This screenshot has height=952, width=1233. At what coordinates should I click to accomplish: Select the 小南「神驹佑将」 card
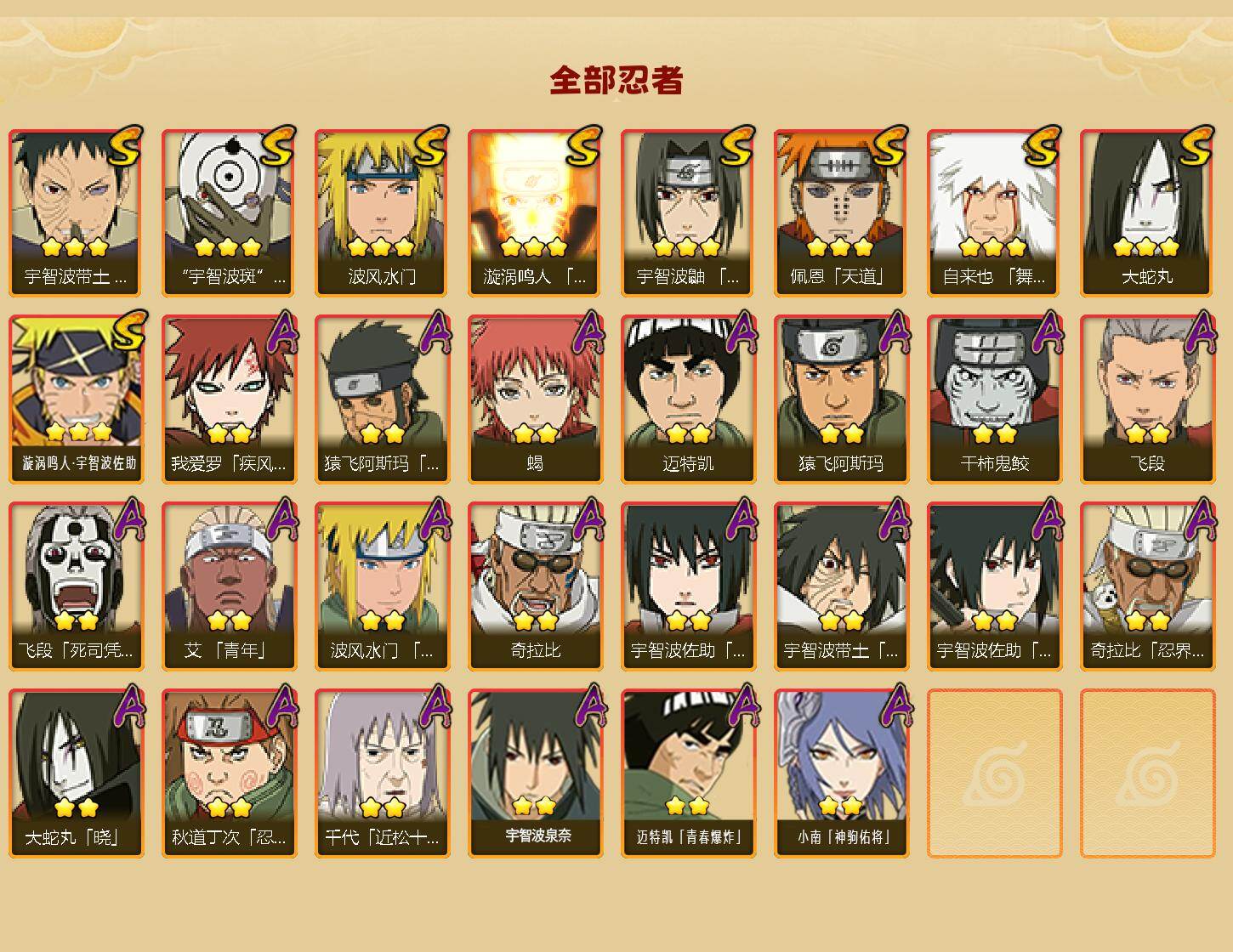(x=841, y=773)
